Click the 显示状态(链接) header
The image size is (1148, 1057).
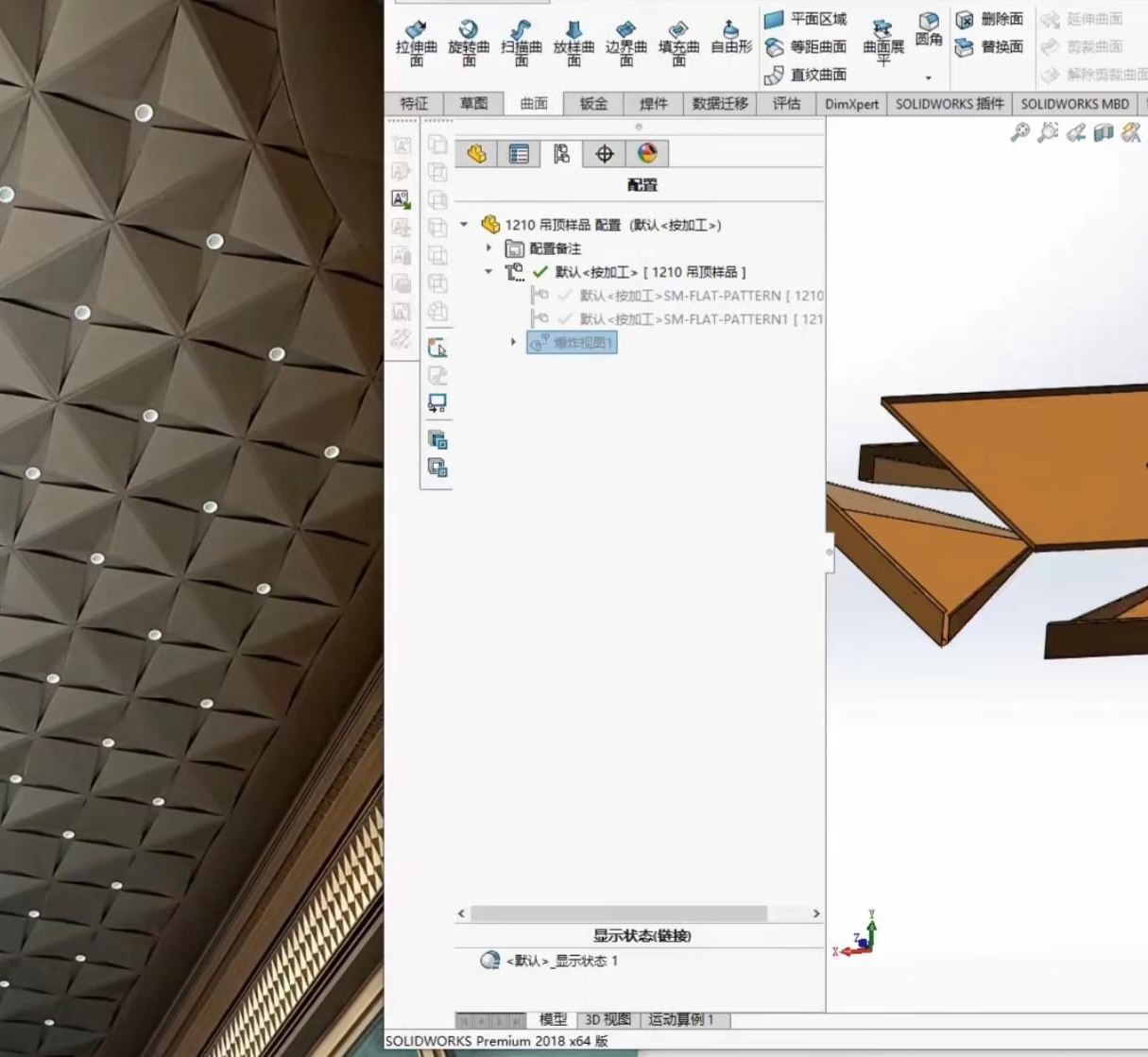pos(642,936)
